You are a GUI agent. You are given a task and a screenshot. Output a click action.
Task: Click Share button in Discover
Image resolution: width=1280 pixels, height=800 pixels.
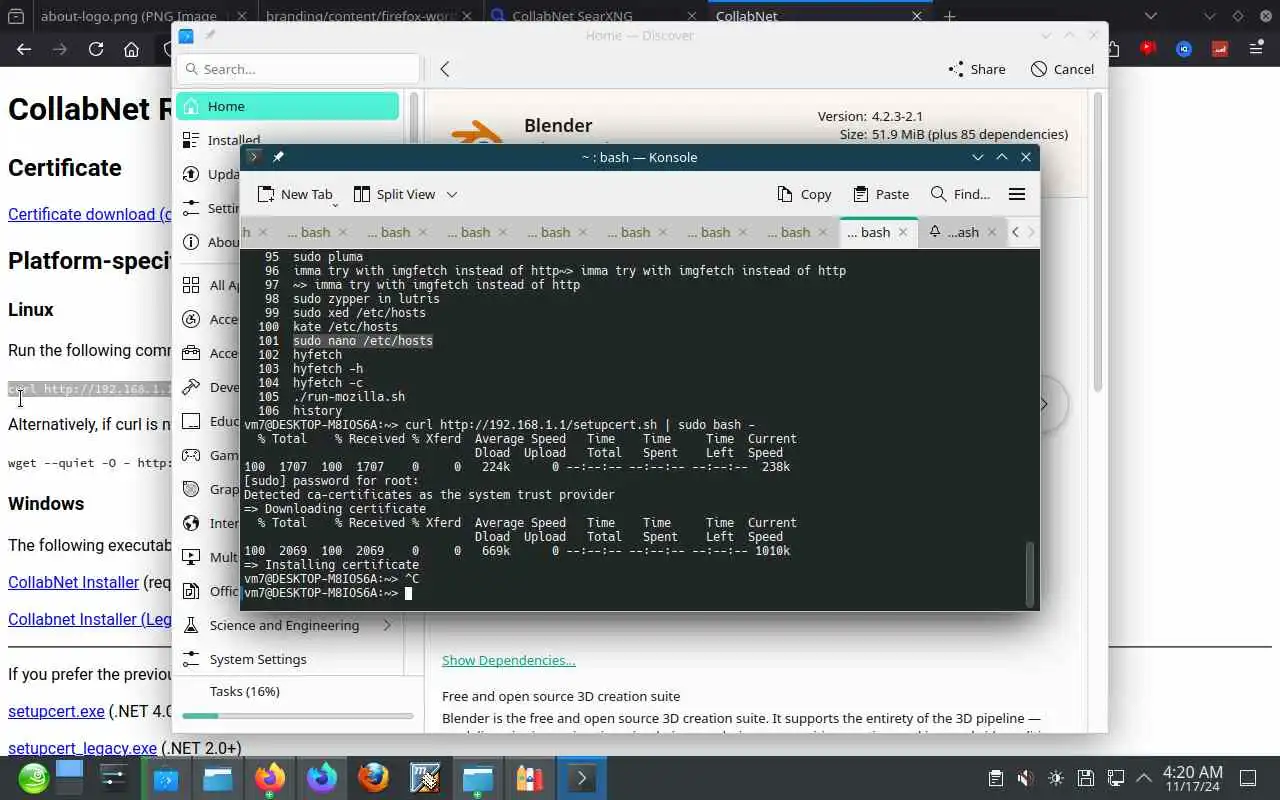(976, 69)
